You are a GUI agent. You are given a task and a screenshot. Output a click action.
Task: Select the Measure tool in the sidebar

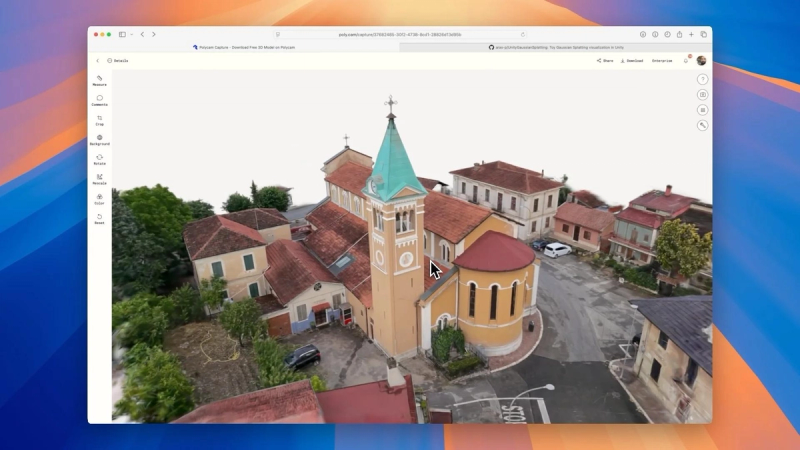pos(99,81)
